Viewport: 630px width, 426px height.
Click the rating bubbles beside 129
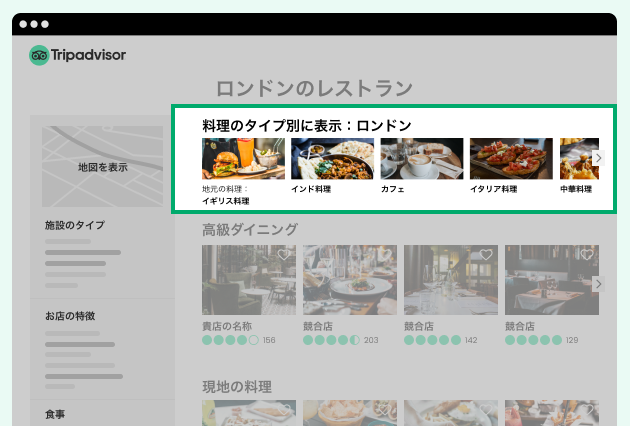pyautogui.click(x=533, y=340)
